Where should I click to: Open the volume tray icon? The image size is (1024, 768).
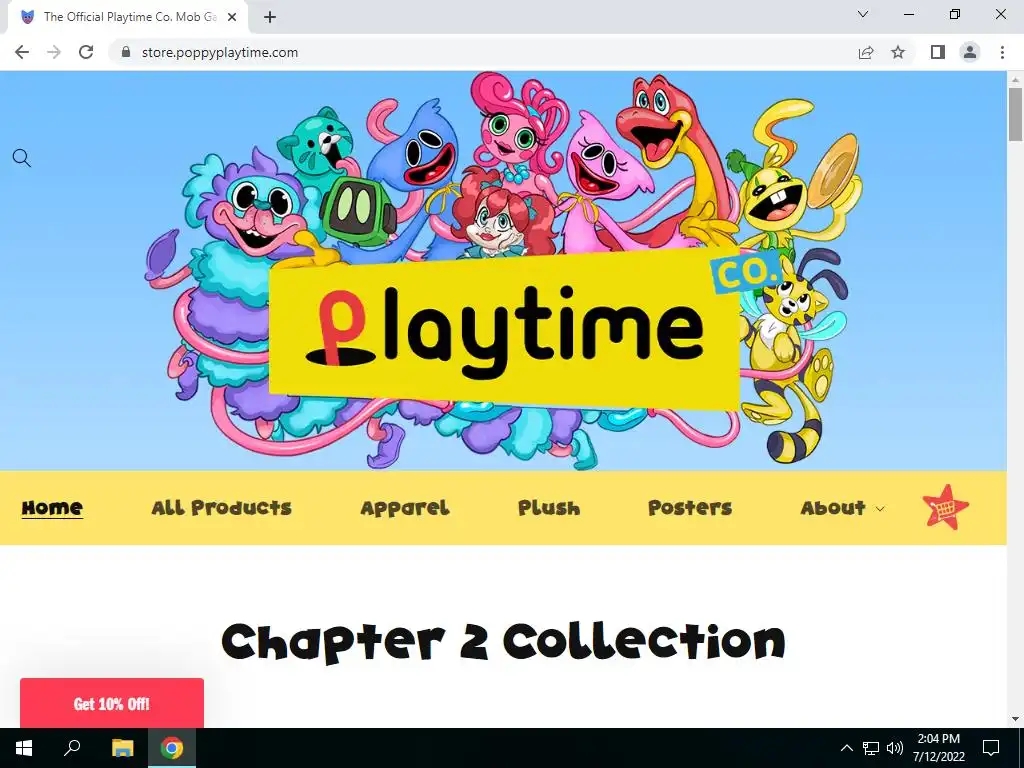pyautogui.click(x=895, y=748)
